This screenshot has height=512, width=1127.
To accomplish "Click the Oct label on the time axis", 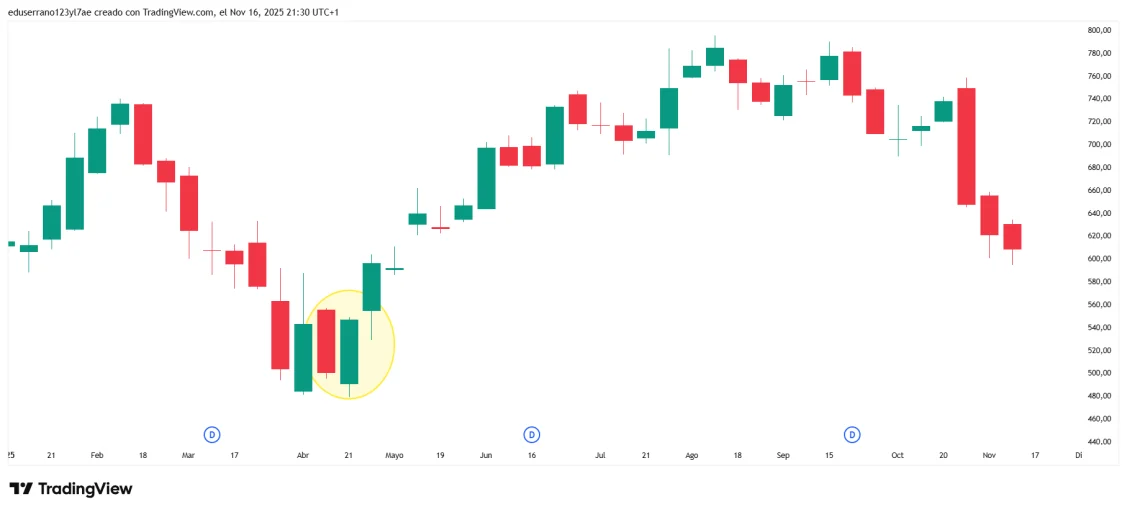I will coord(897,456).
